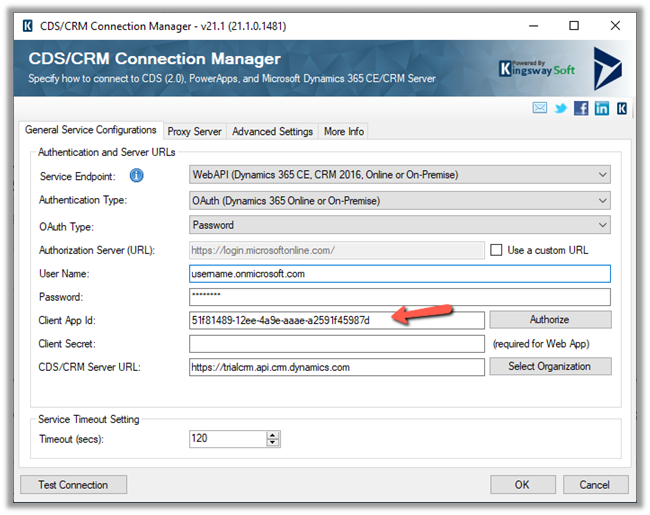Enable the Use a custom URL checkbox

tap(497, 250)
